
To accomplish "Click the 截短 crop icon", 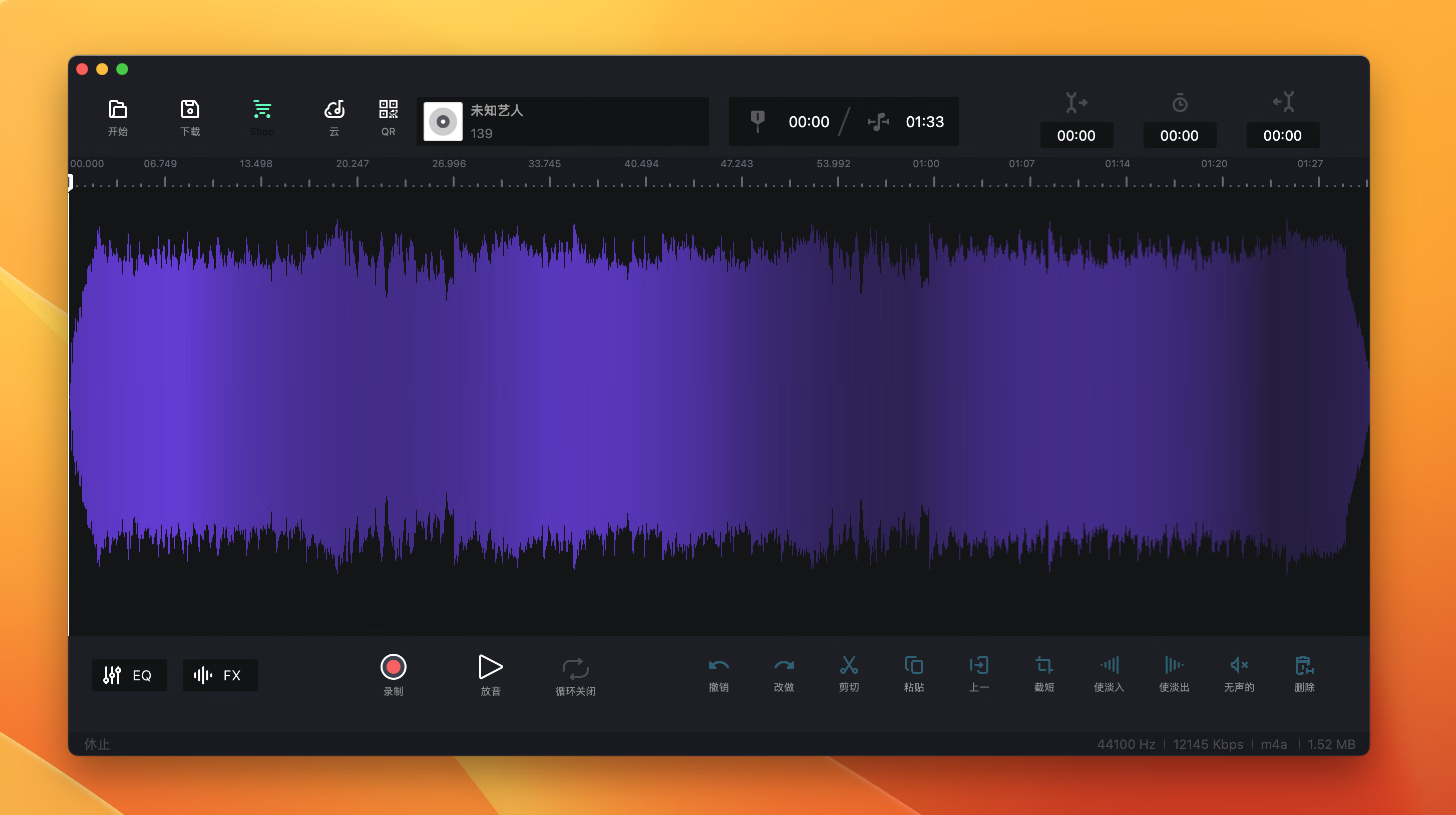I will [x=1043, y=666].
